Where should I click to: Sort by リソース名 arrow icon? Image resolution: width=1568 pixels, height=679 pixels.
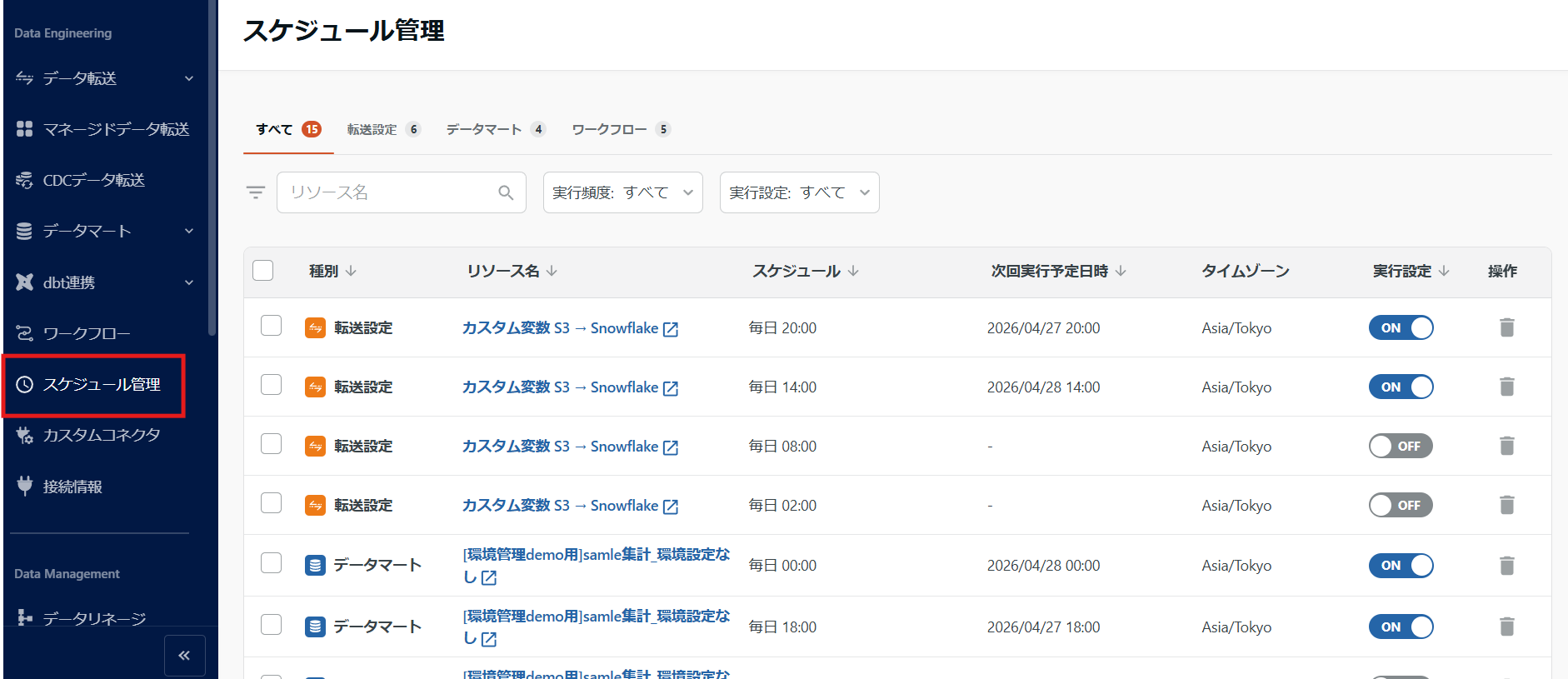[552, 271]
